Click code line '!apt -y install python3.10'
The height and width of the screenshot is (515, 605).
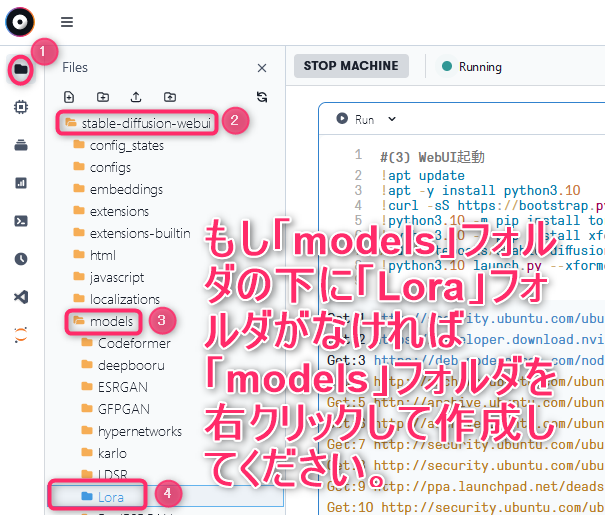(x=480, y=191)
